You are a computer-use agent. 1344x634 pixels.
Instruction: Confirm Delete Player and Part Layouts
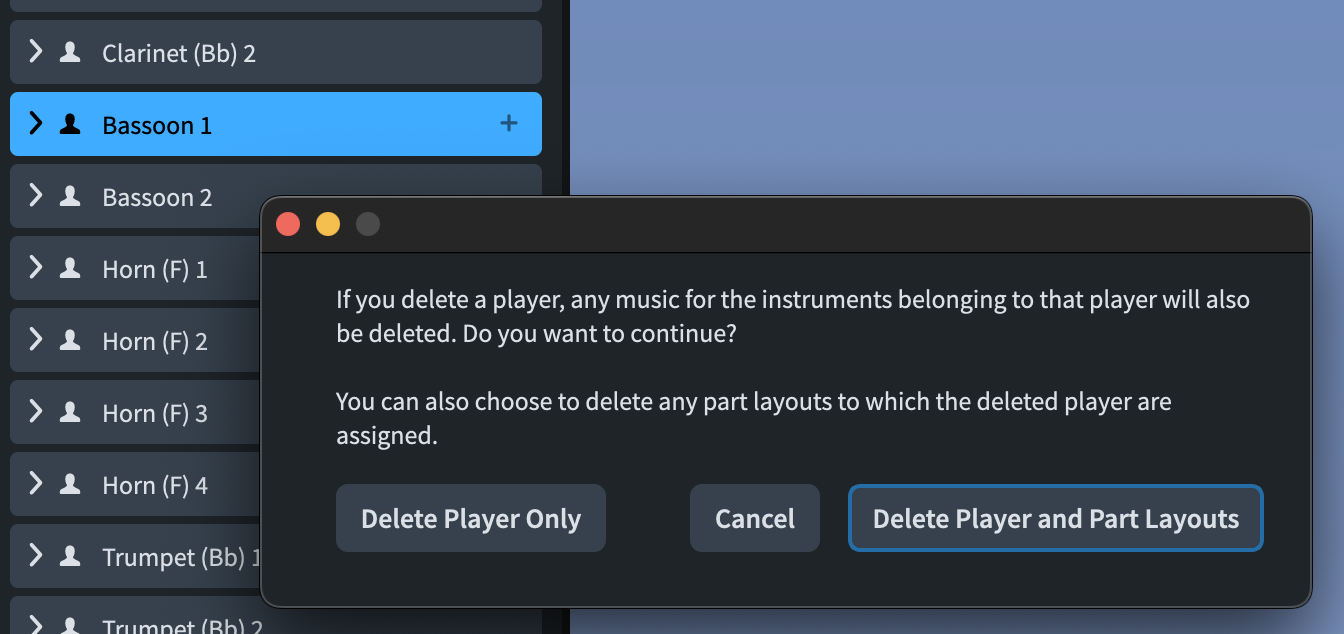(1055, 518)
